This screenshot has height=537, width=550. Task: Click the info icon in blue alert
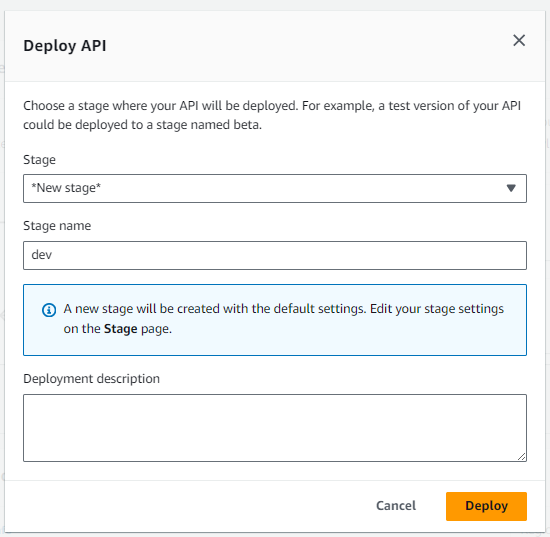(x=49, y=310)
